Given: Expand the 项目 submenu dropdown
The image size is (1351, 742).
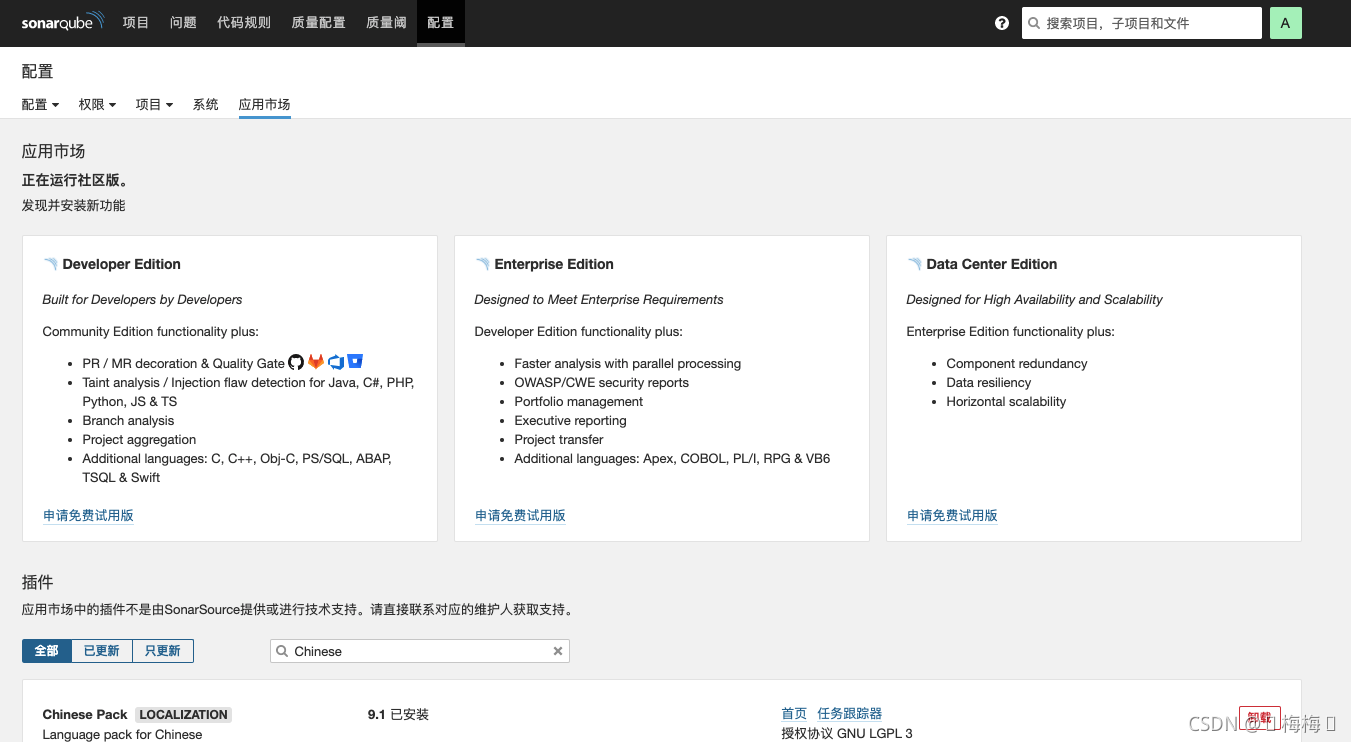Looking at the screenshot, I should [154, 104].
